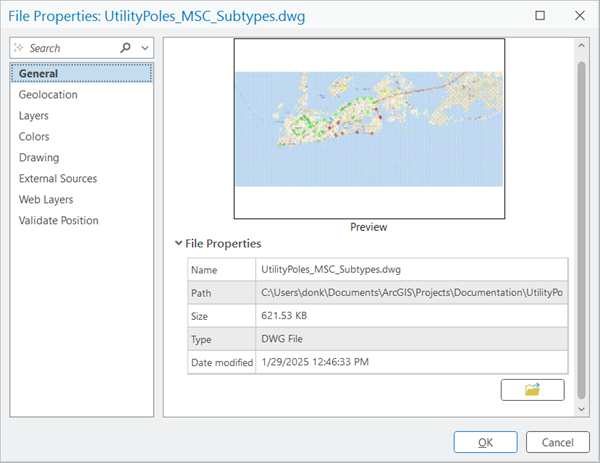Open the Drawing page
This screenshot has height=463, width=600.
point(38,157)
